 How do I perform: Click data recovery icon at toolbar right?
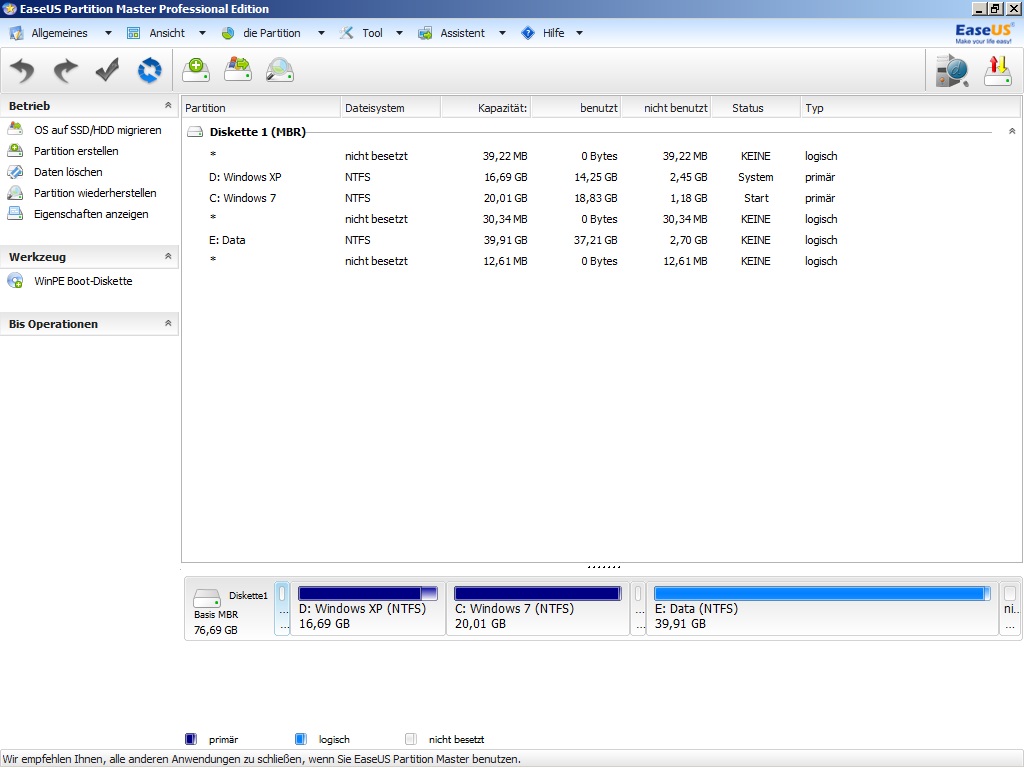pos(952,71)
